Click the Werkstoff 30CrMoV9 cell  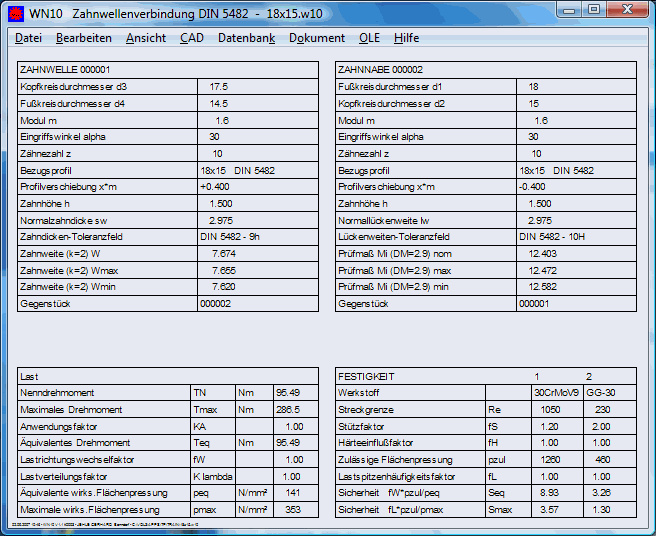[x=556, y=393]
